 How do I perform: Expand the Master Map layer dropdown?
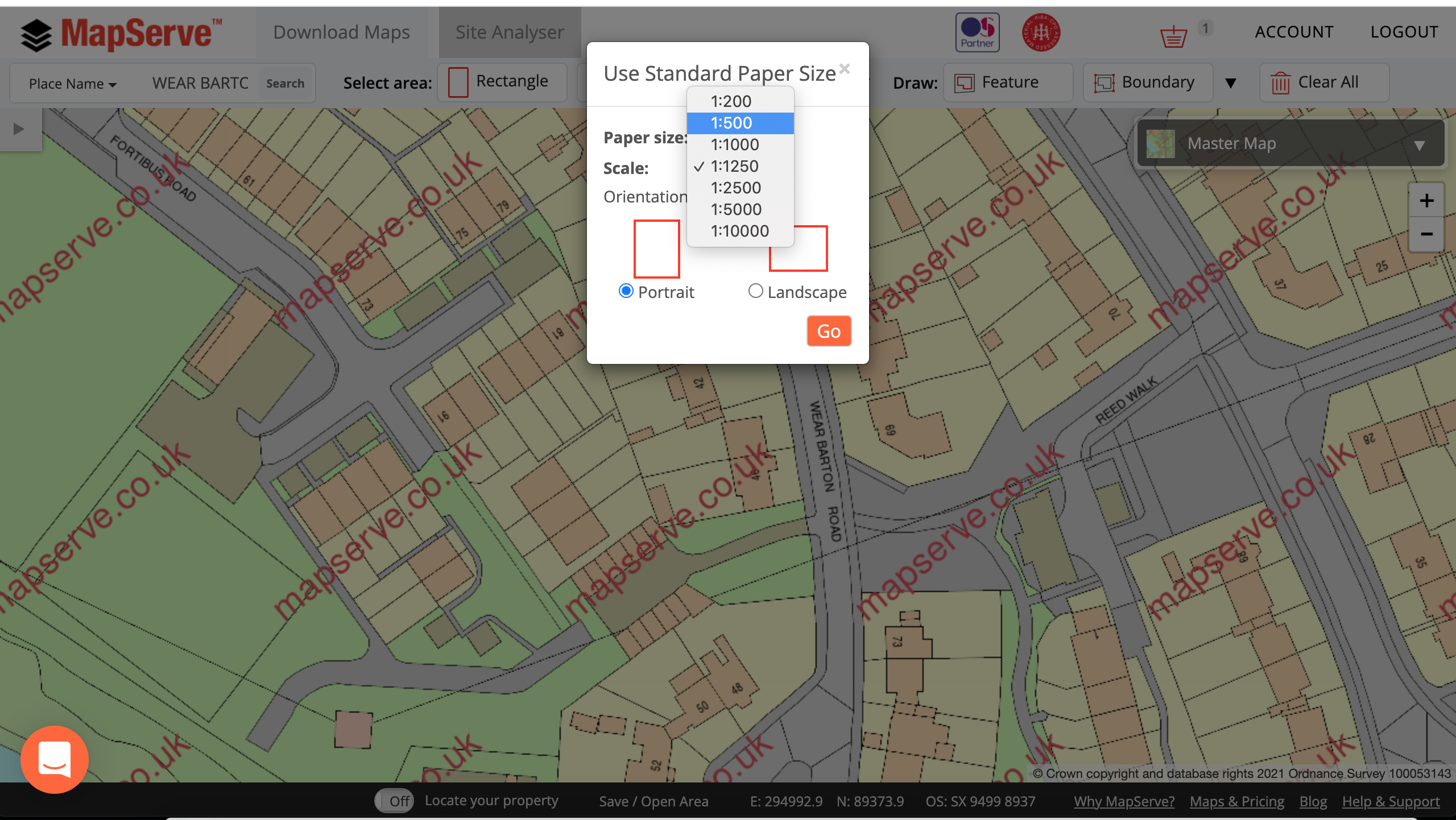click(1421, 143)
